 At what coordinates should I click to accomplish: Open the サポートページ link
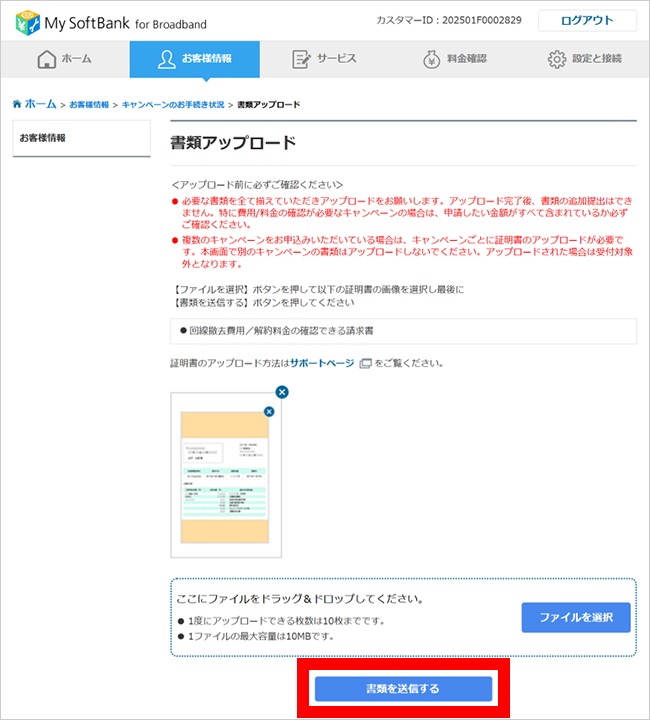click(321, 363)
